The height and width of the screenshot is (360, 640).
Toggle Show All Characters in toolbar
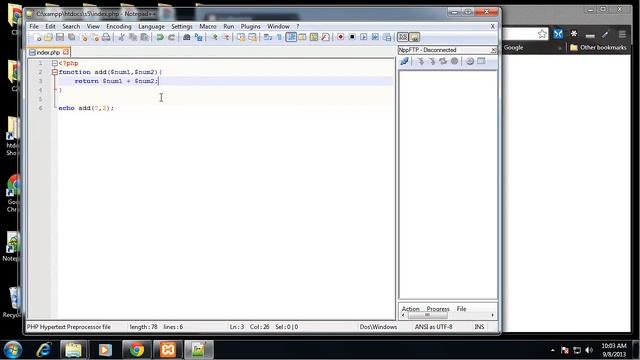(x=279, y=38)
